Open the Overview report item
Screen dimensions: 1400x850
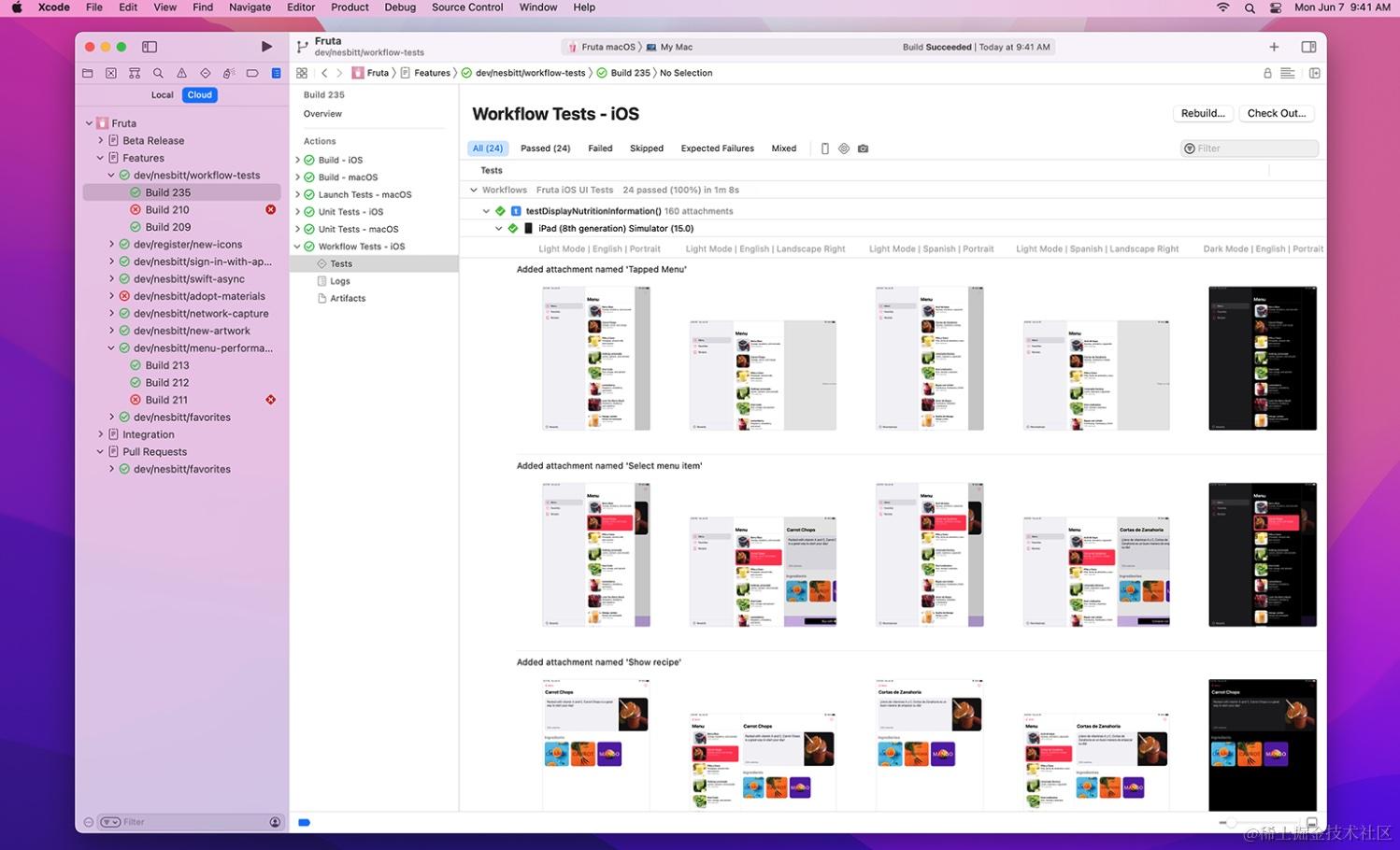[x=322, y=114]
